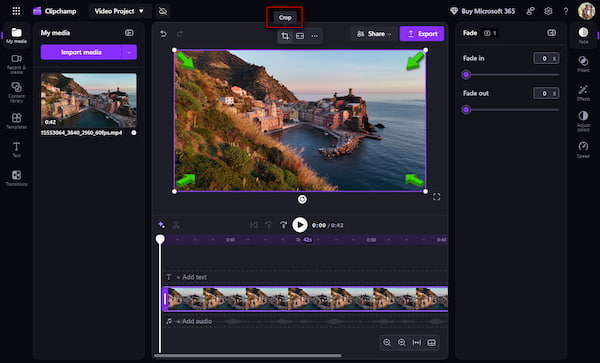
Task: Collapse the Fade properties panel
Action: click(551, 33)
